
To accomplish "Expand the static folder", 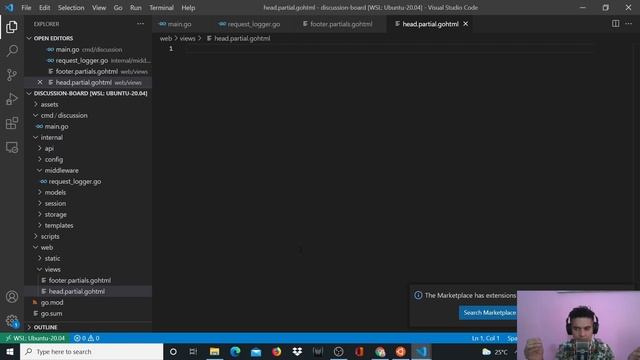I will (x=52, y=258).
